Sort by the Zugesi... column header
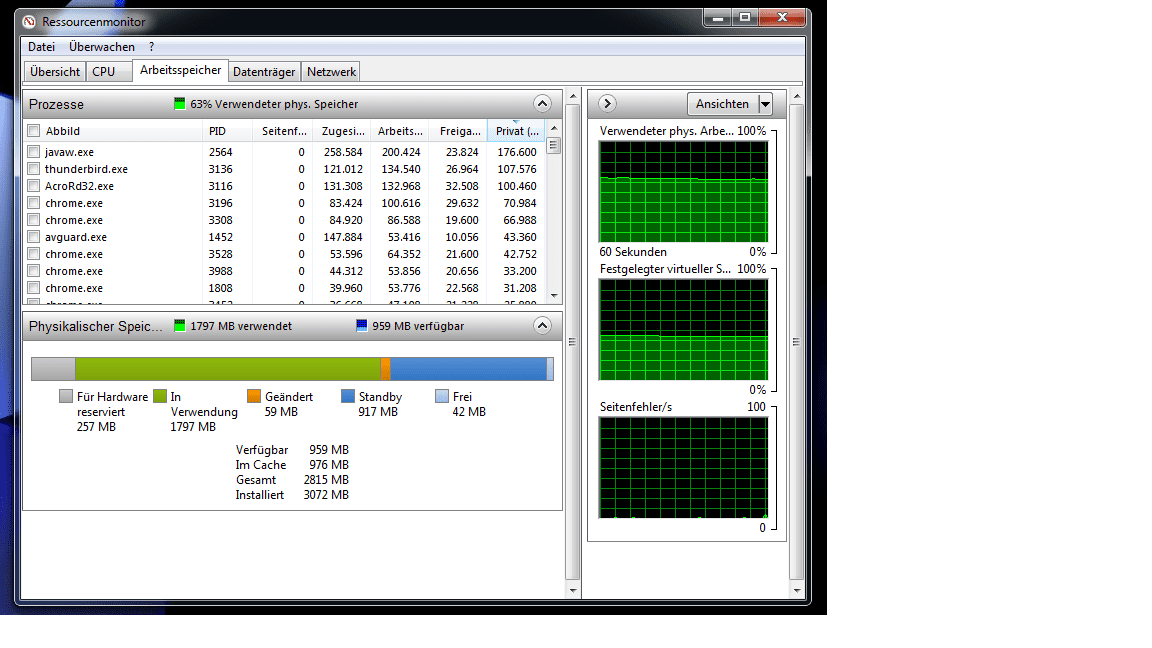 click(x=342, y=131)
